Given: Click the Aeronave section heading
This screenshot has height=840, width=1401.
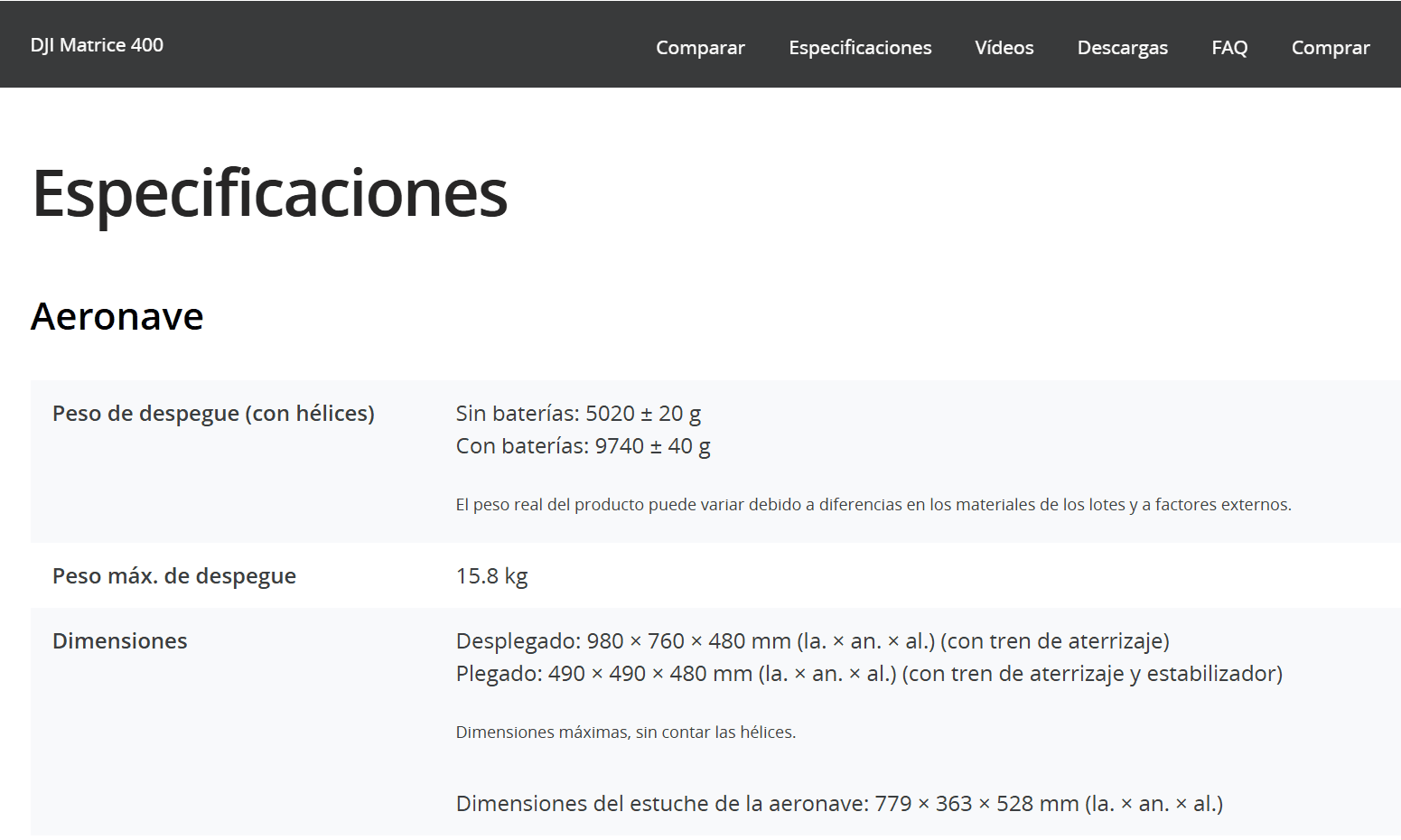Looking at the screenshot, I should point(117,316).
